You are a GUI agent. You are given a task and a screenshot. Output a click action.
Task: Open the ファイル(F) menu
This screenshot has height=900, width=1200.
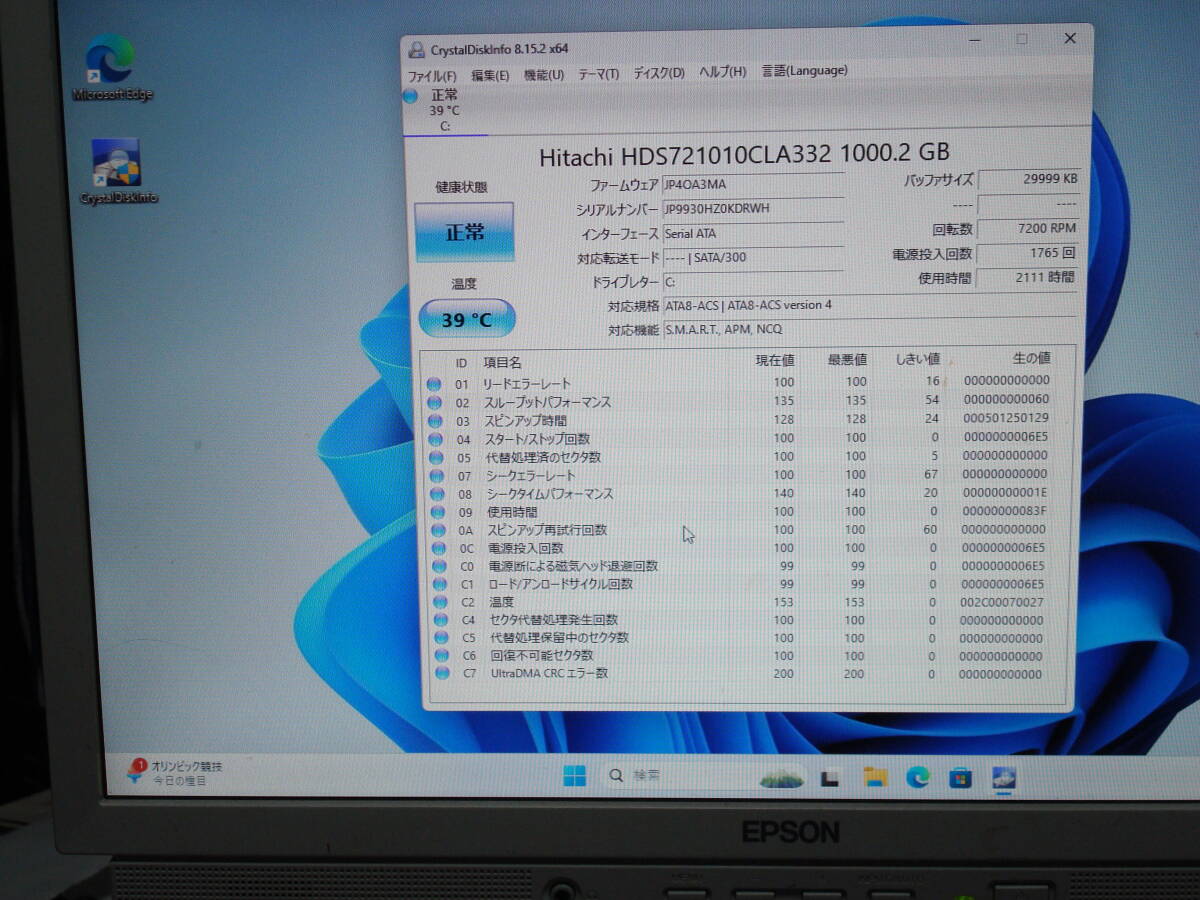432,76
